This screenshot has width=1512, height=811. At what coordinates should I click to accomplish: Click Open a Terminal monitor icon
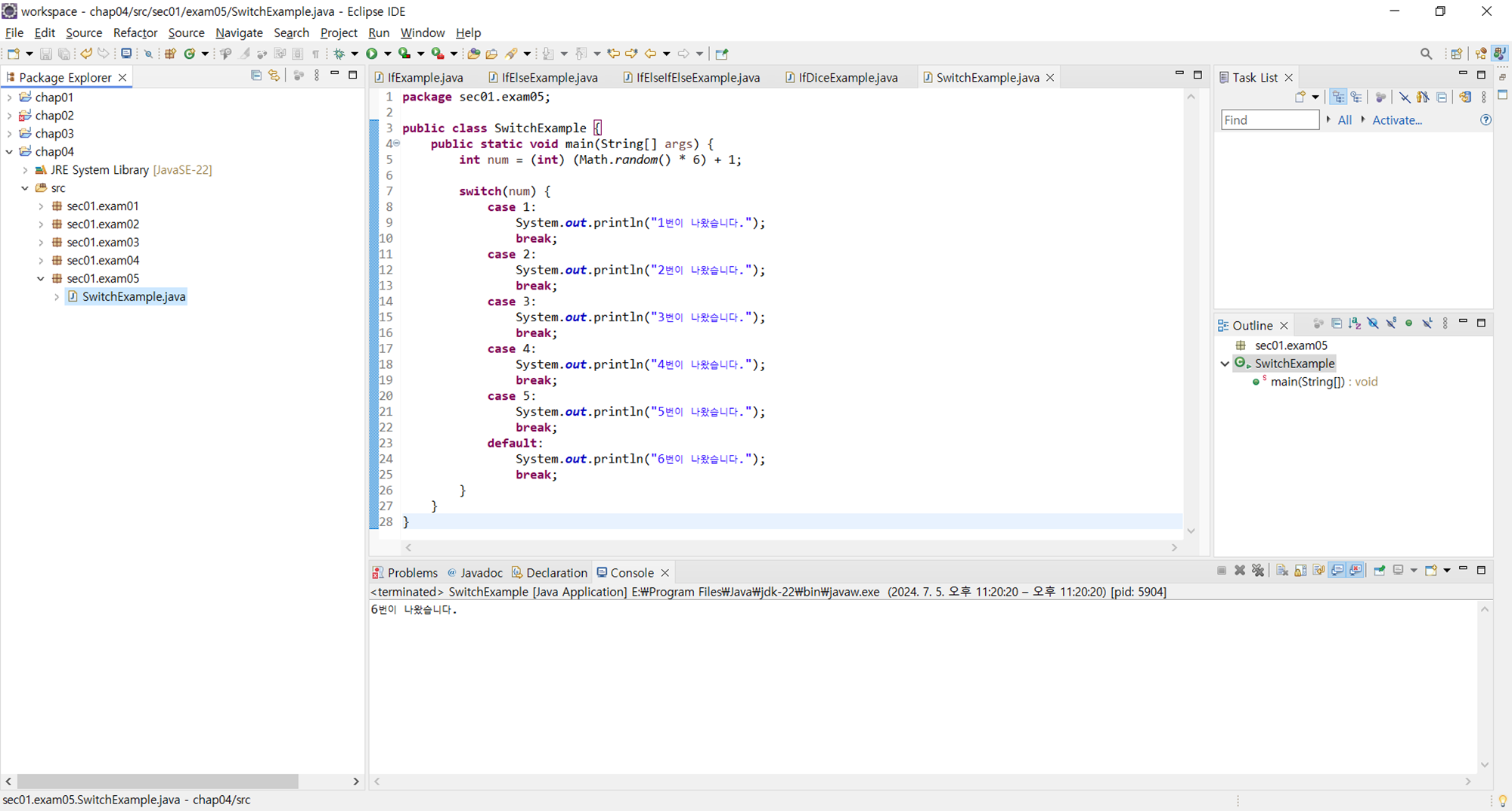pos(126,54)
